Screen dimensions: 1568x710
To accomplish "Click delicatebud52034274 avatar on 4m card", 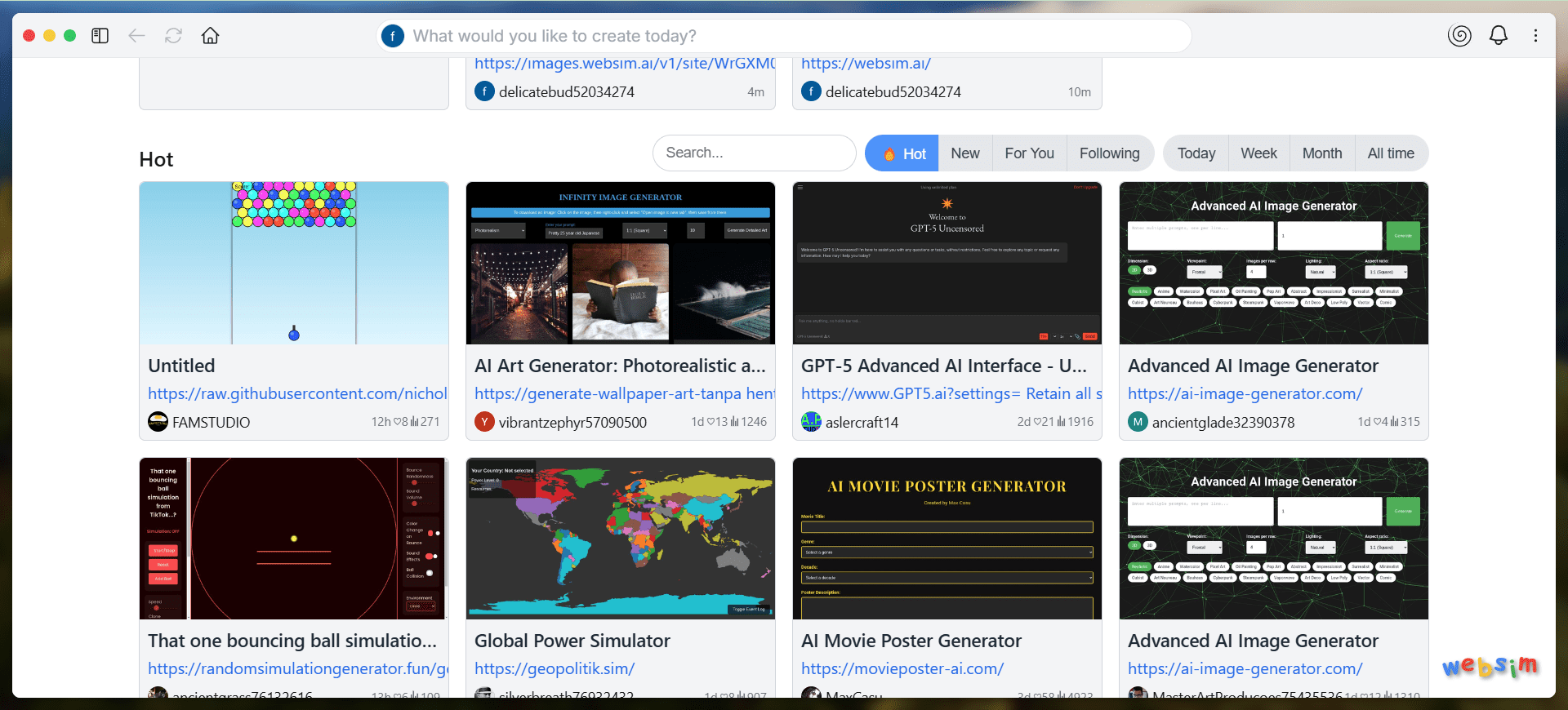I will click(484, 91).
